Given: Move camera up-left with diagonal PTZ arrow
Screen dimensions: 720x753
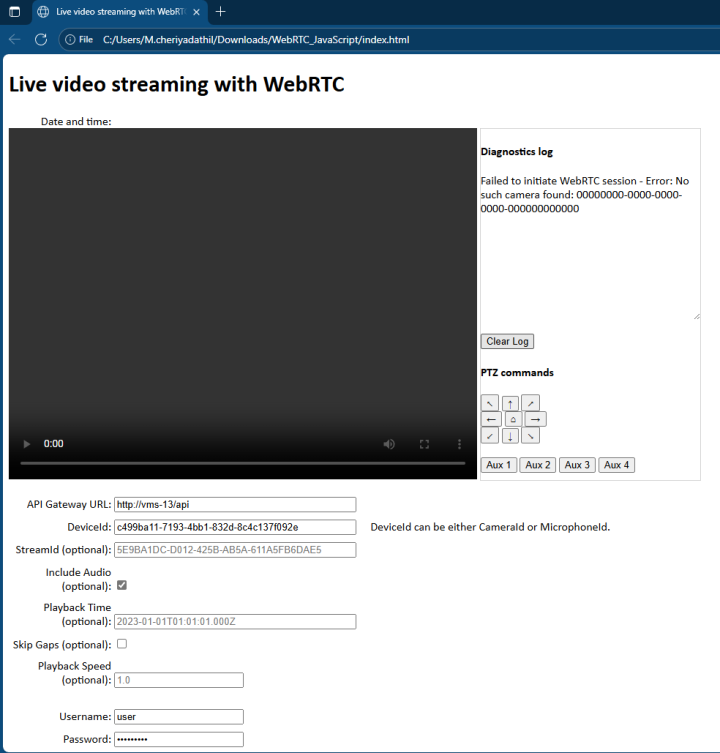Looking at the screenshot, I should (490, 403).
